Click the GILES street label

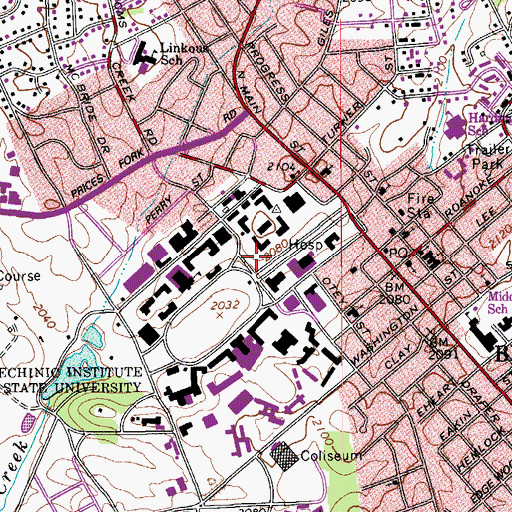point(325,27)
